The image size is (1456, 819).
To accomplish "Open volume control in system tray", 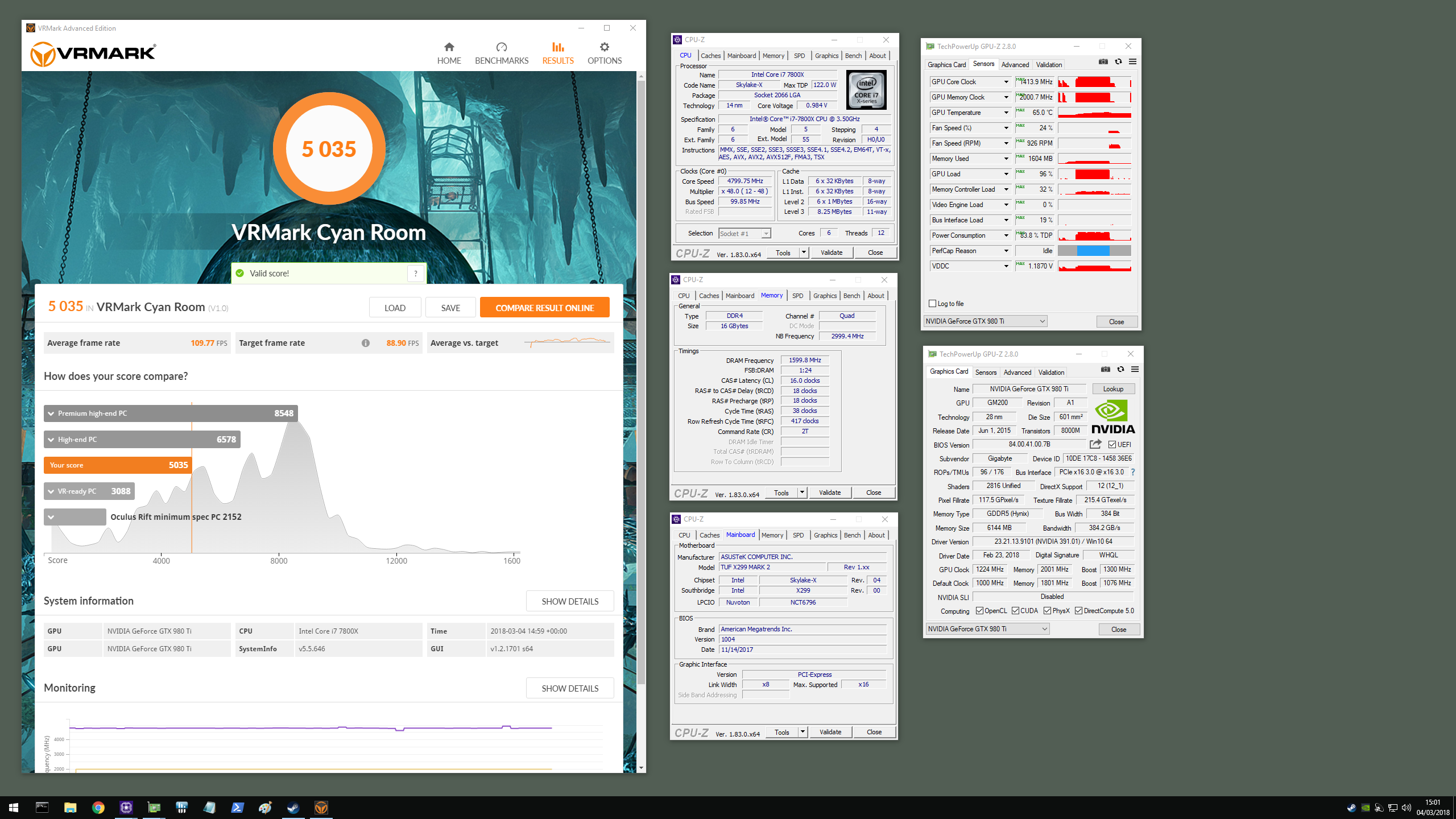I will (1407, 808).
